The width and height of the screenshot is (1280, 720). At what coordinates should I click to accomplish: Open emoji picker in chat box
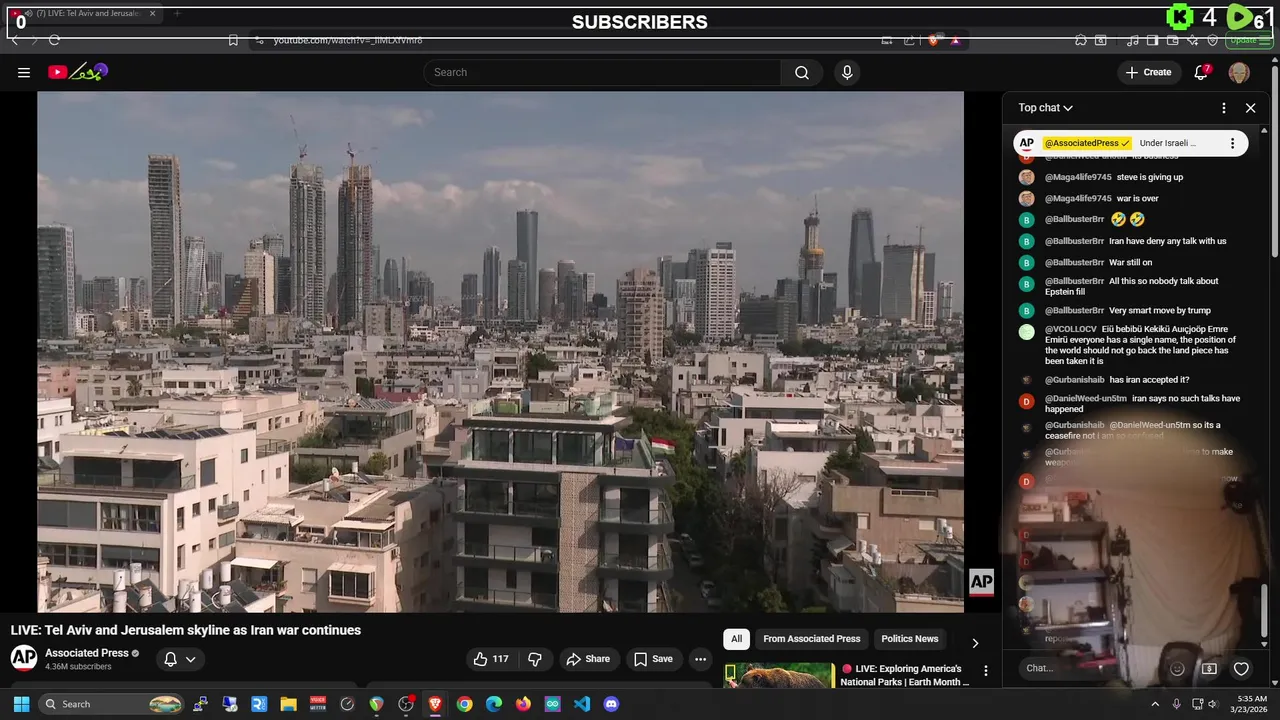pos(1177,669)
